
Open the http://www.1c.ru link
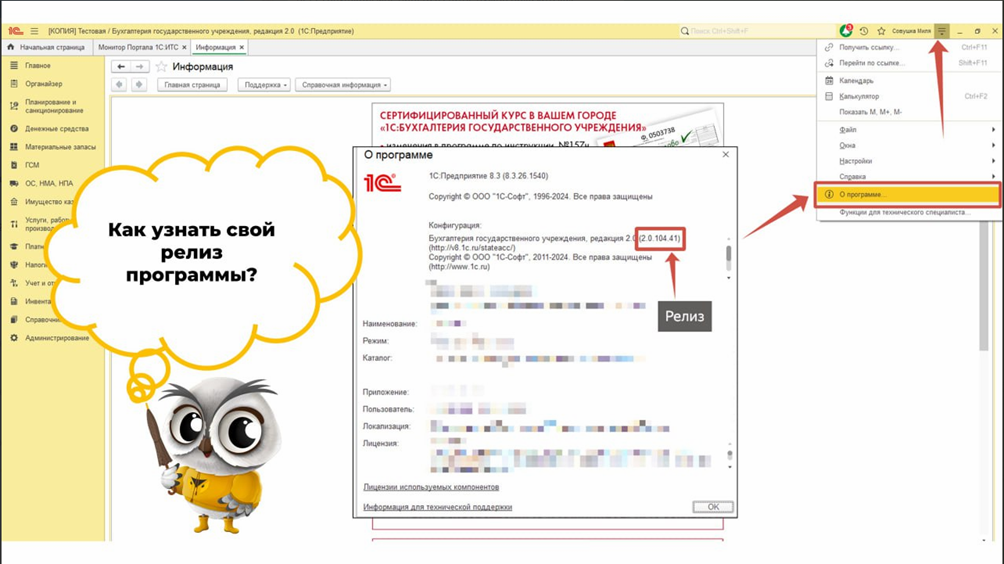[459, 266]
